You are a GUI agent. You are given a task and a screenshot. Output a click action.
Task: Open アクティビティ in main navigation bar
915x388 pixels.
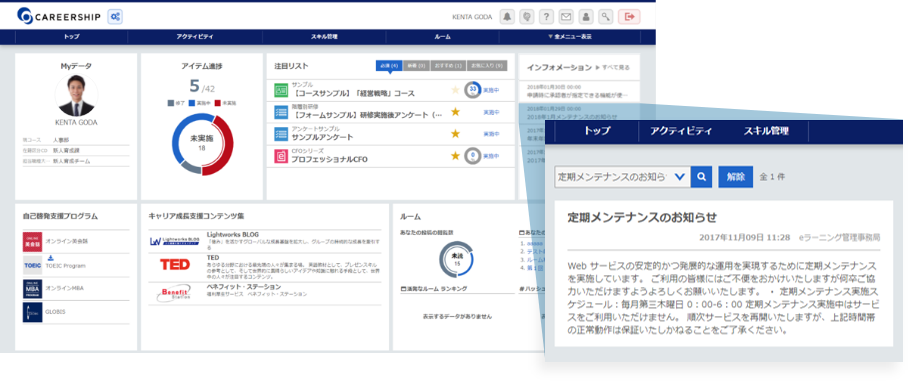[x=195, y=37]
